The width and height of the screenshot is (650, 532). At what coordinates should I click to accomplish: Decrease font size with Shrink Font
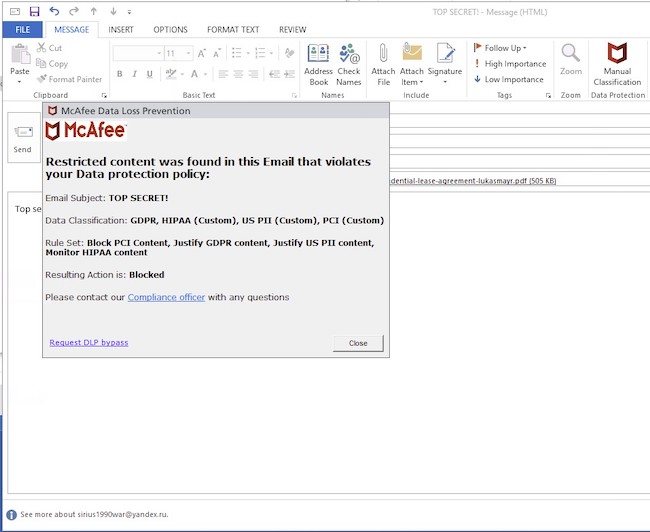217,53
